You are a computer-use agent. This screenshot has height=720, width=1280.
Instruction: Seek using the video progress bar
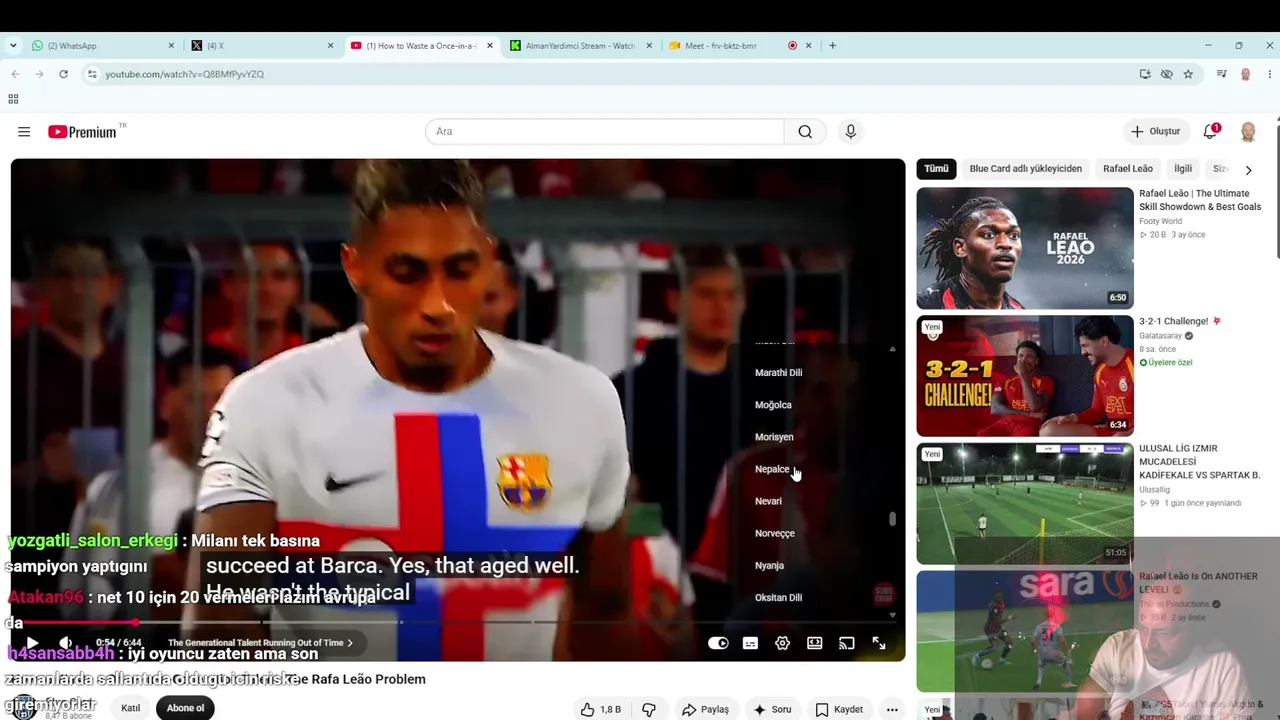[458, 623]
